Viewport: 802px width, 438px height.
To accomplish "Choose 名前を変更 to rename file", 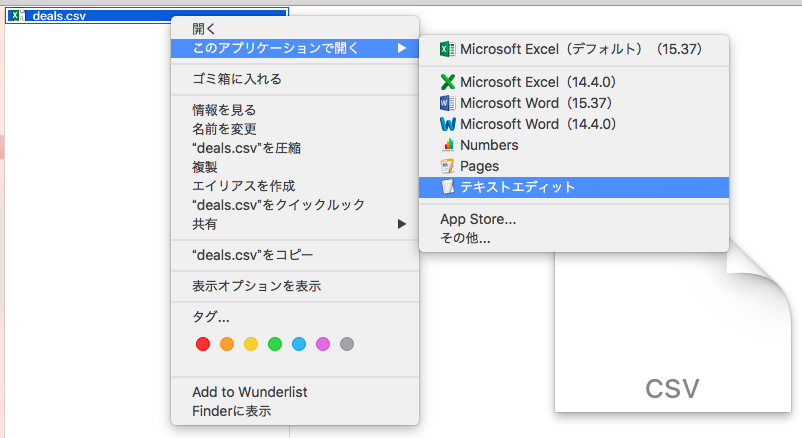I will point(295,129).
